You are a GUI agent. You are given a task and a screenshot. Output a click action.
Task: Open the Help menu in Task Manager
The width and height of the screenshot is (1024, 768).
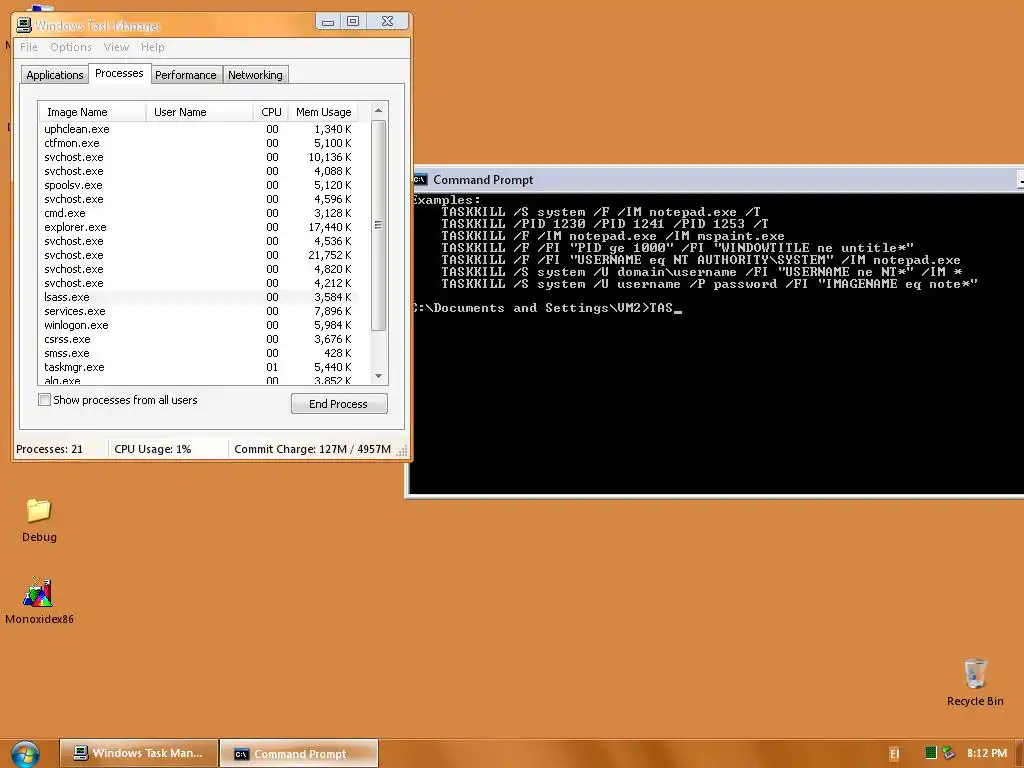click(x=152, y=47)
